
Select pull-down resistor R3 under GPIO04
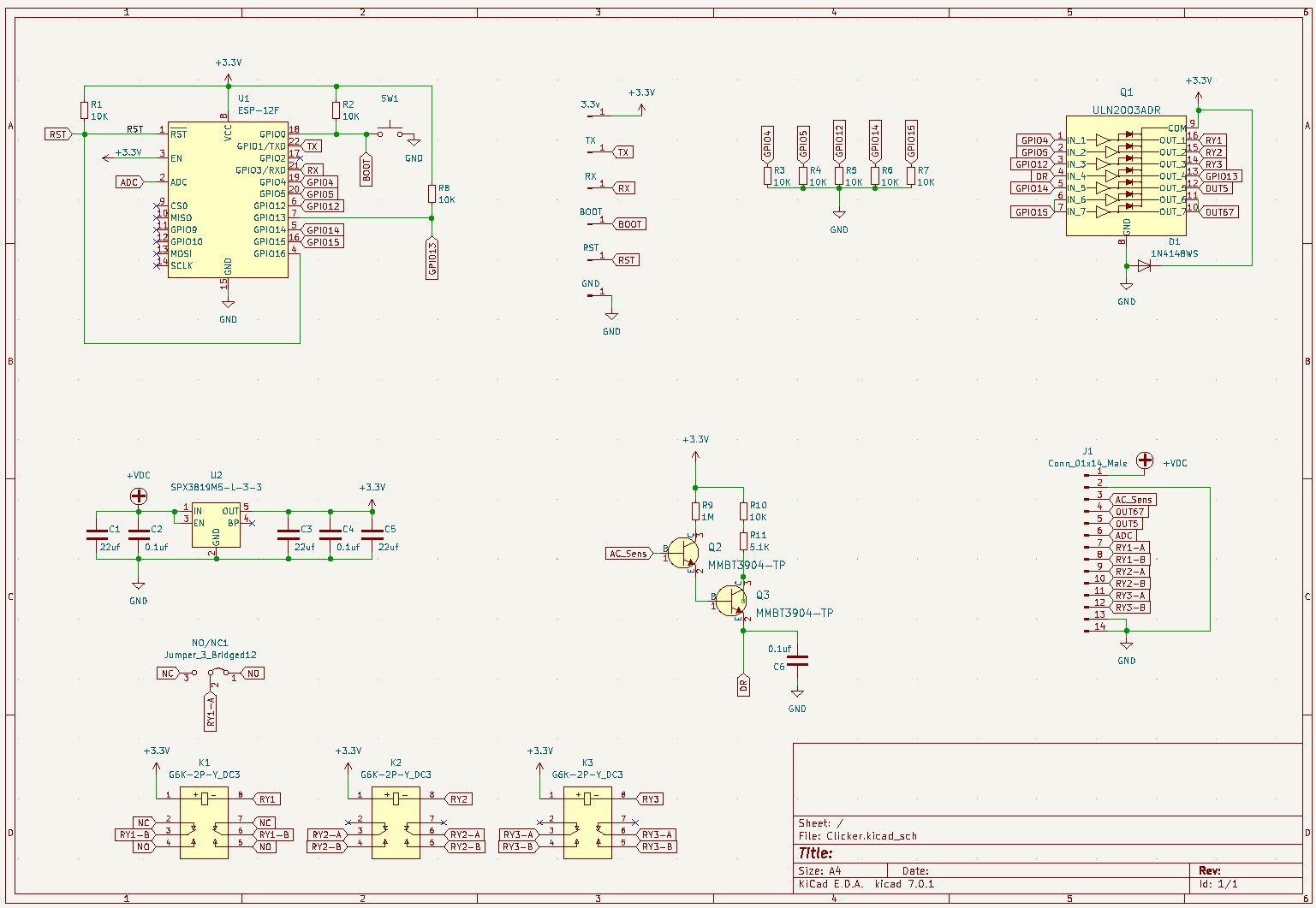pos(767,175)
